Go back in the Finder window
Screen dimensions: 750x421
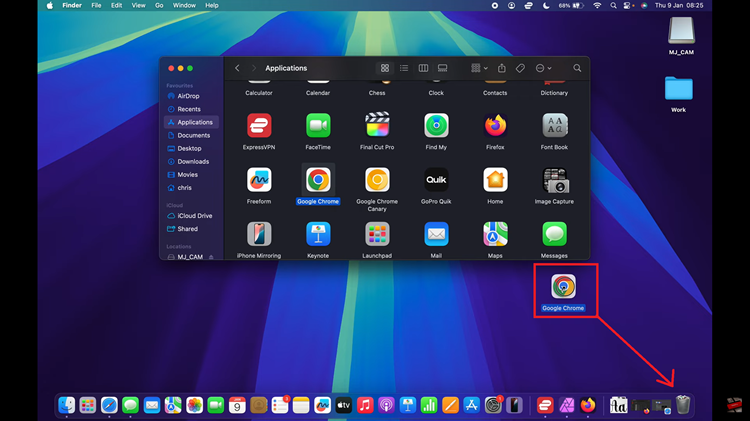click(x=237, y=68)
